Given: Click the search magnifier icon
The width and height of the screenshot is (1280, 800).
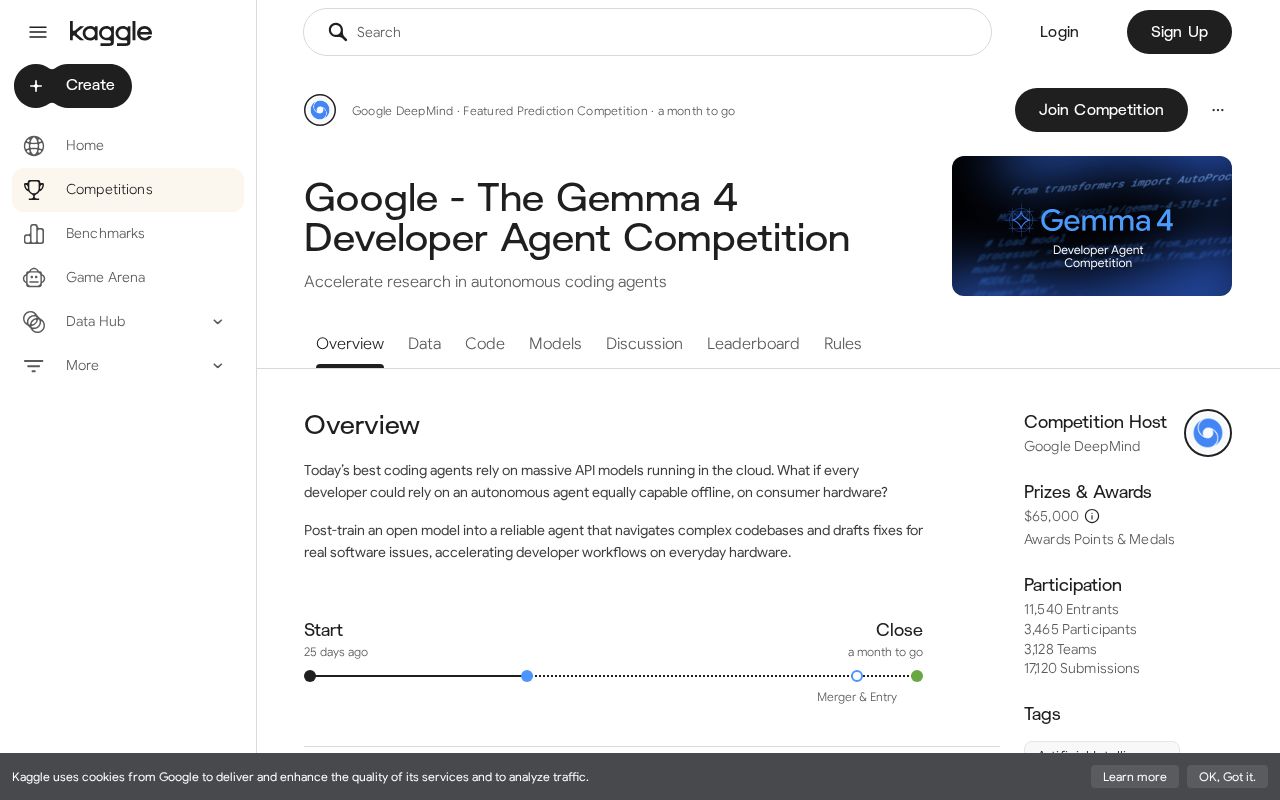Looking at the screenshot, I should point(338,32).
